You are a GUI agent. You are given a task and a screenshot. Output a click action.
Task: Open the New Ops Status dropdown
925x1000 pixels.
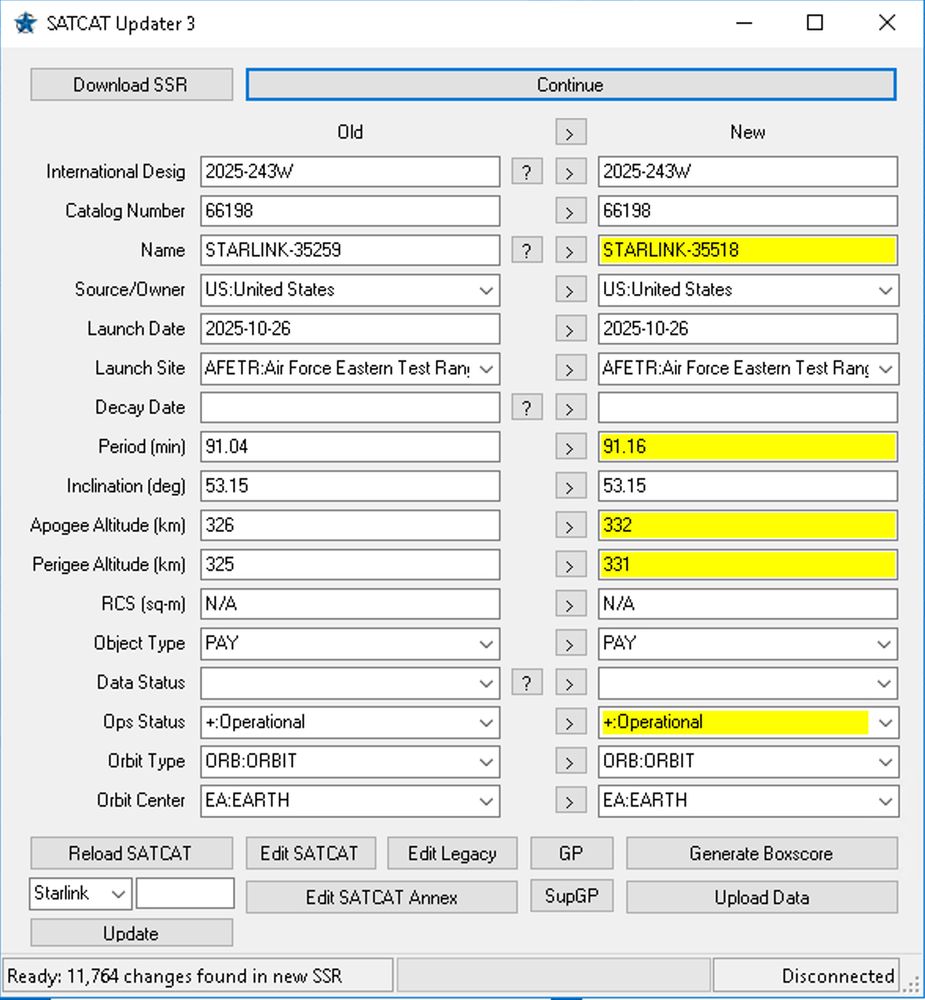coord(885,723)
